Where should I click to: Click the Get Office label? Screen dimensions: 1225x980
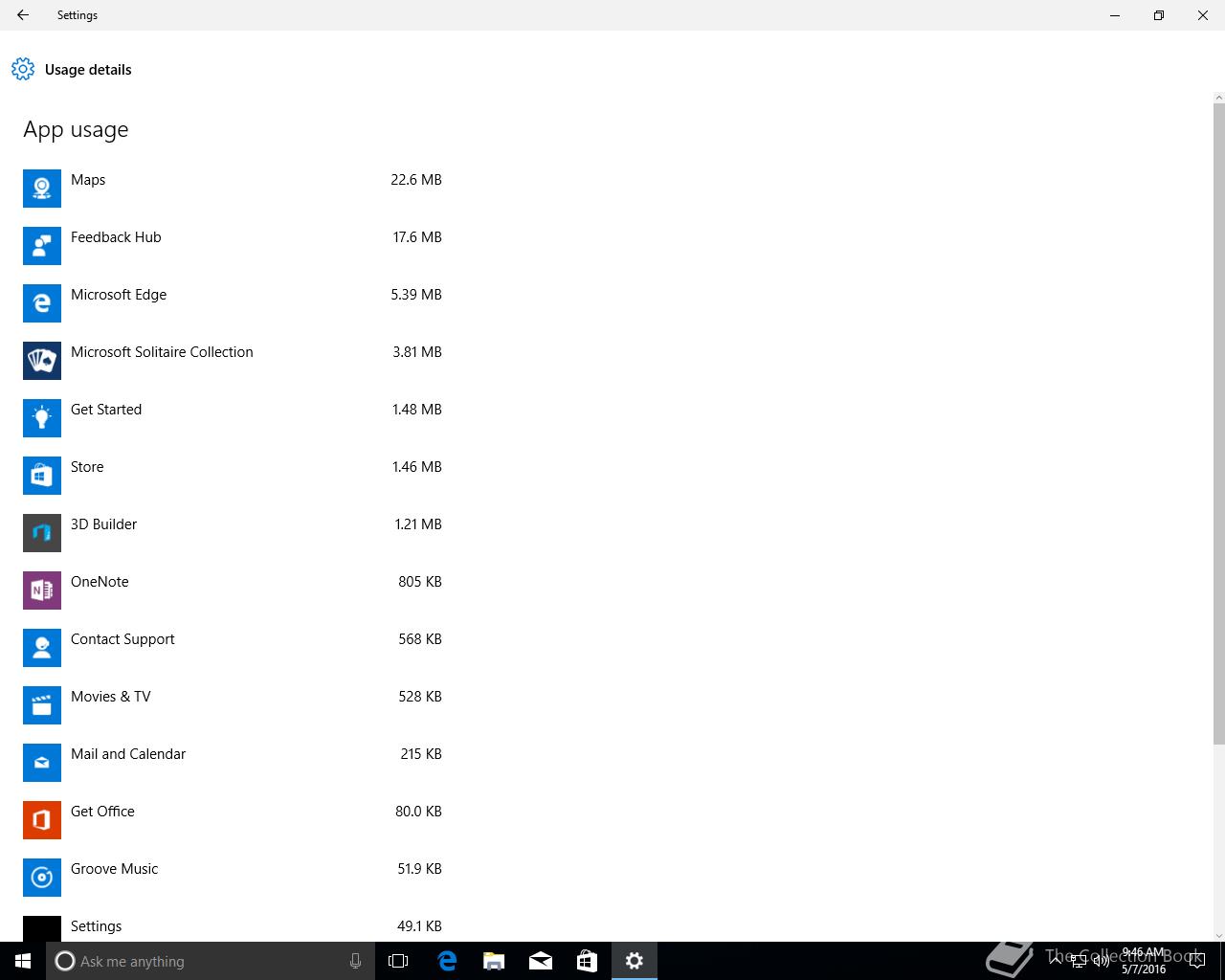coord(102,812)
